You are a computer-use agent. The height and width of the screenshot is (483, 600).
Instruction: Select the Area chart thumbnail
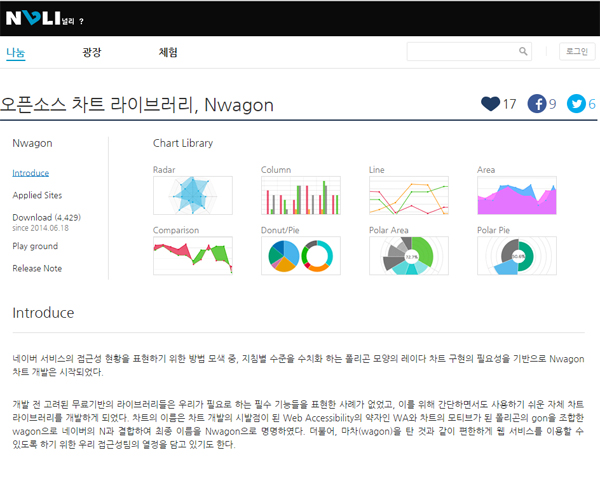pos(517,195)
